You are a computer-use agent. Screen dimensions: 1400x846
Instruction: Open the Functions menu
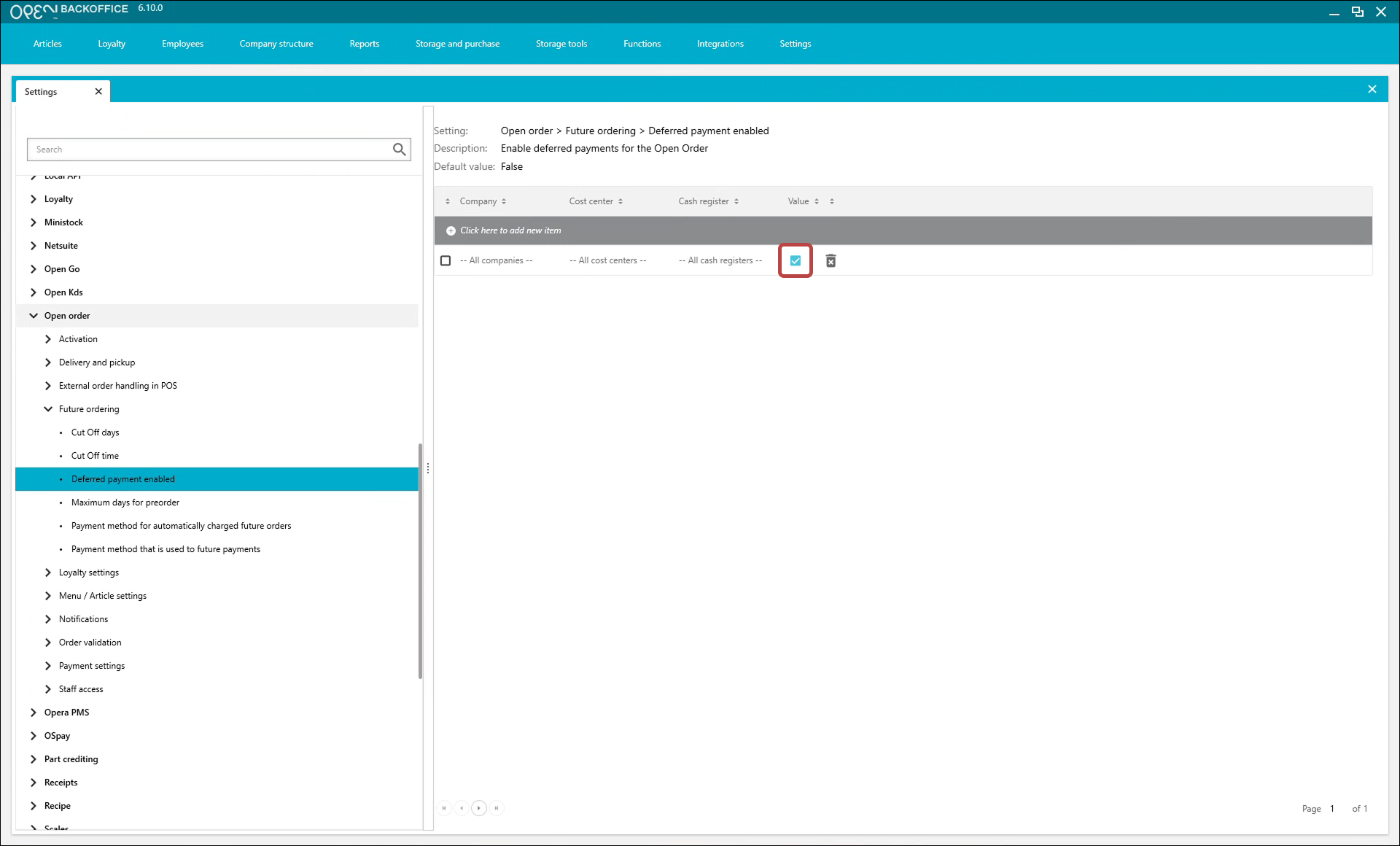[x=642, y=44]
